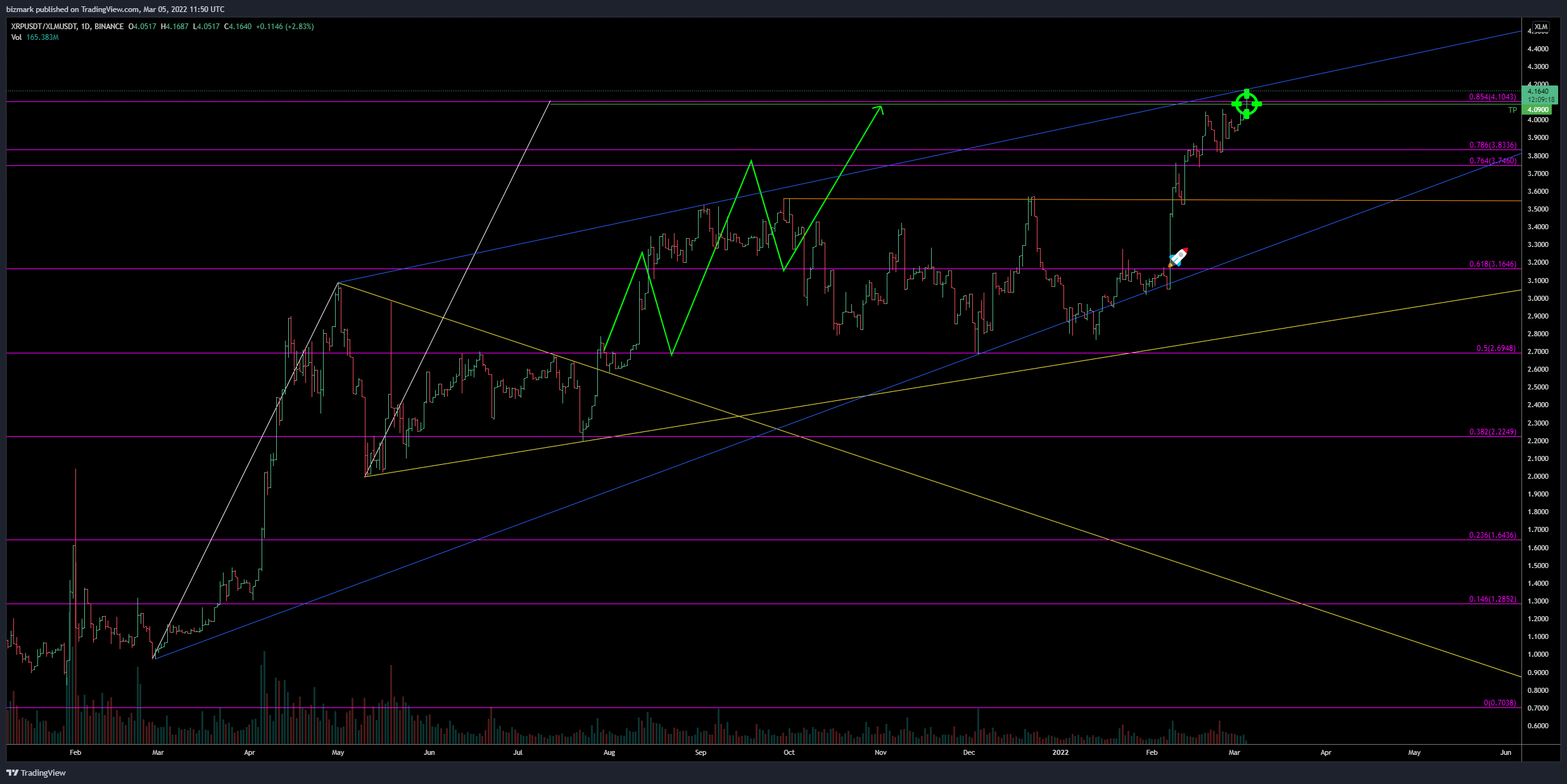Screen dimensions: 1567x784
Task: Click the 1.0000 price axis tick
Action: [1538, 655]
